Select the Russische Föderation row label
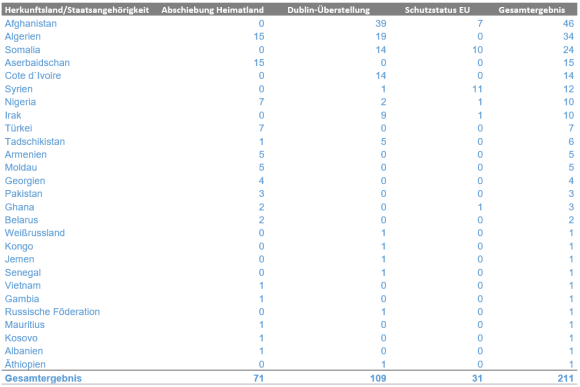The height and width of the screenshot is (387, 580). 52,312
